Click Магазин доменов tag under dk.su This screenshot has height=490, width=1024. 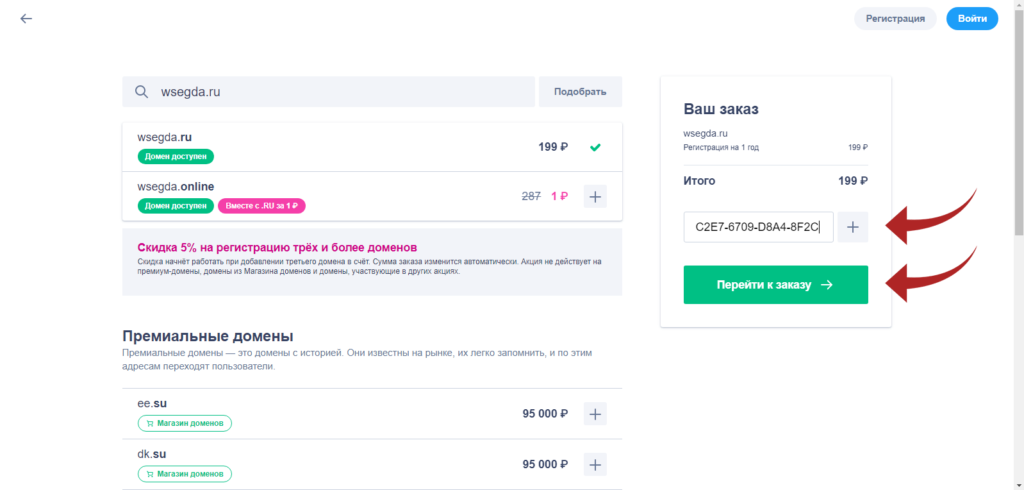tap(185, 474)
